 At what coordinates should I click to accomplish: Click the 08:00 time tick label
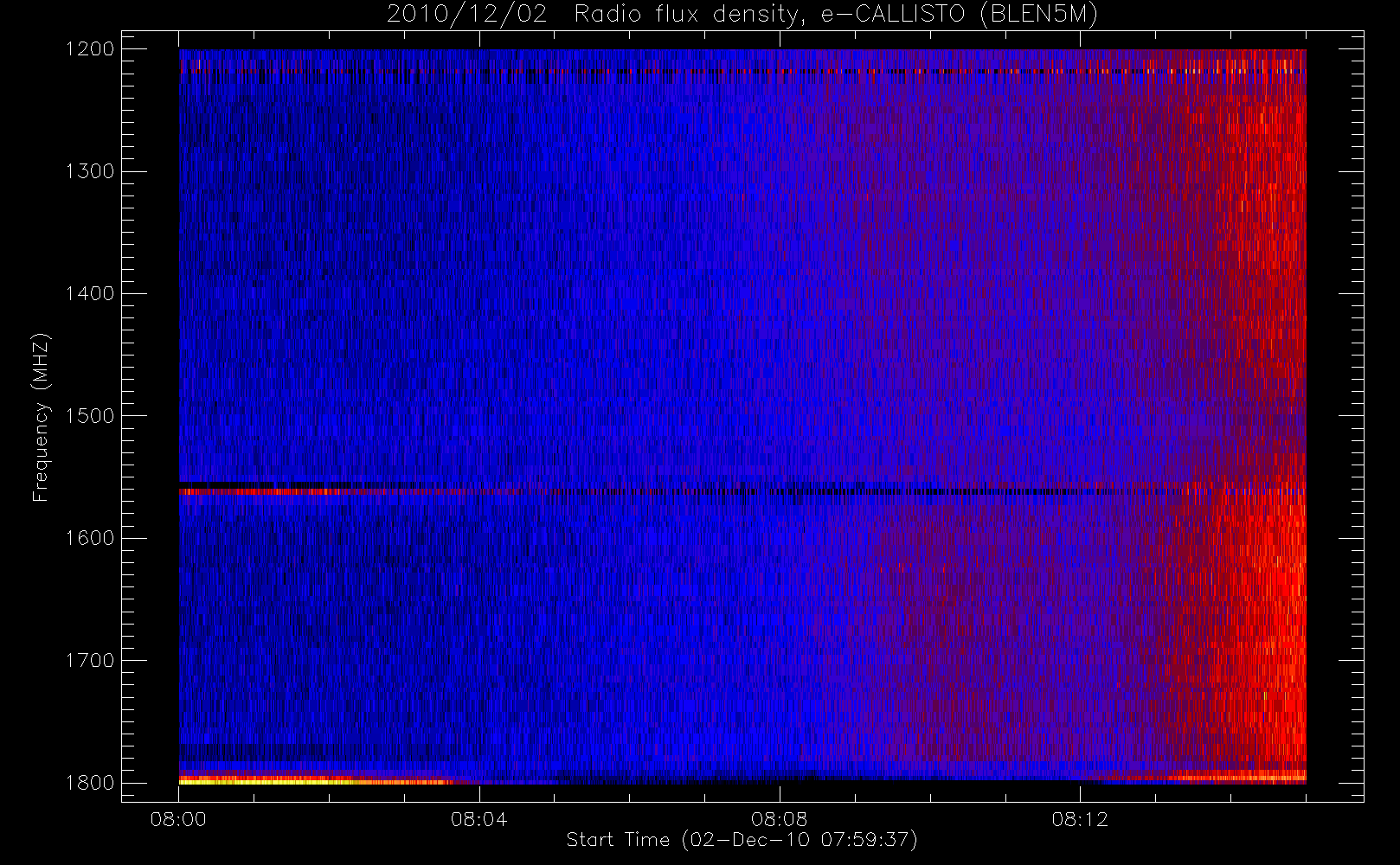178,819
